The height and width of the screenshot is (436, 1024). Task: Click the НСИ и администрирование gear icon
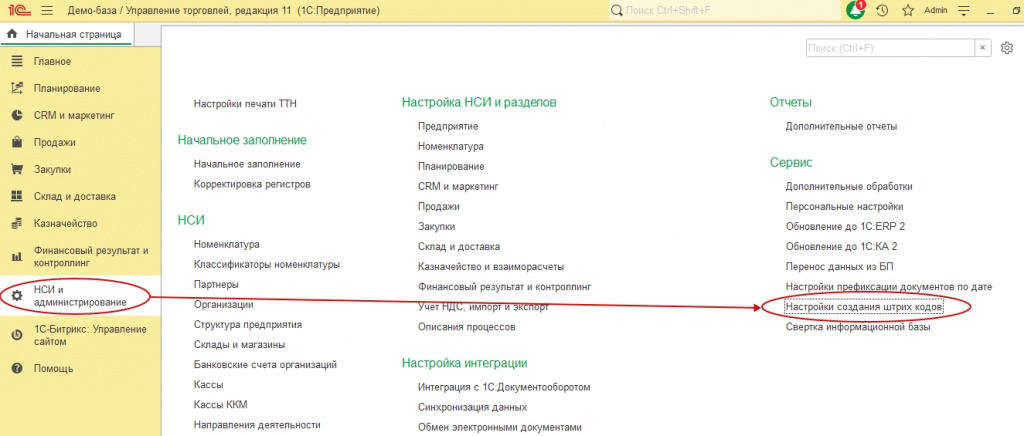[x=18, y=296]
